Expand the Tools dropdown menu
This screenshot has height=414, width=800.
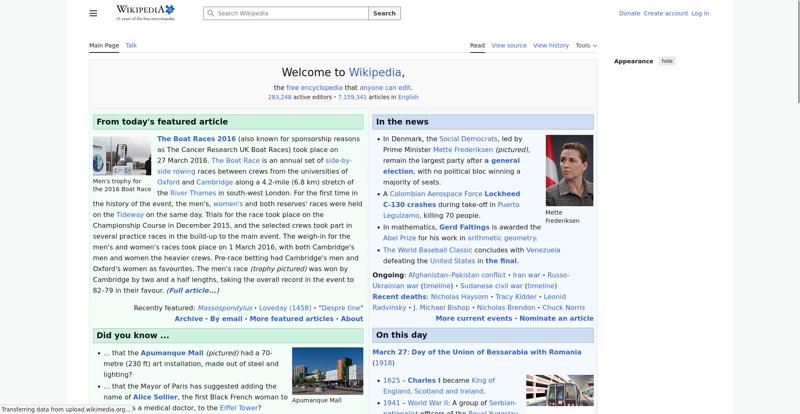586,45
